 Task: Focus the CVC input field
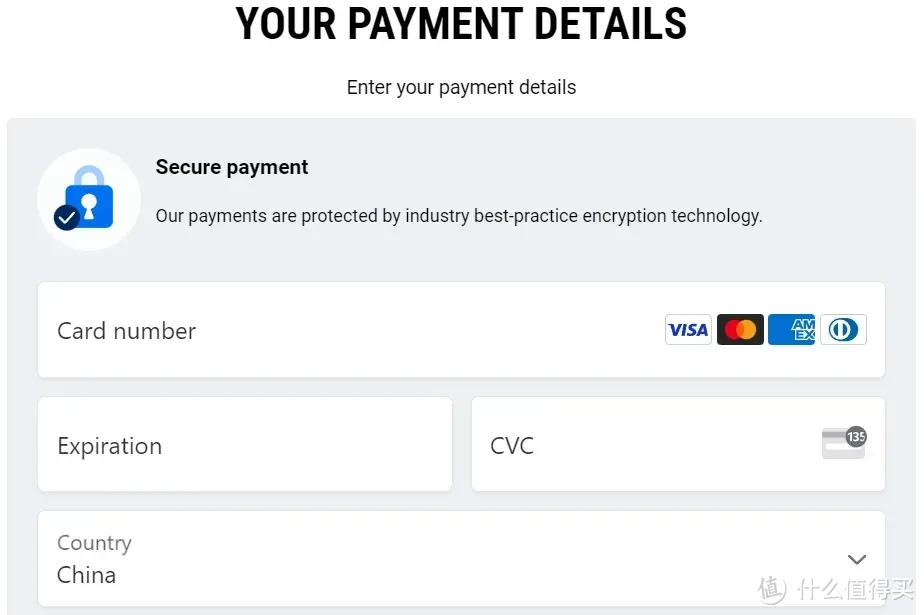pos(678,444)
